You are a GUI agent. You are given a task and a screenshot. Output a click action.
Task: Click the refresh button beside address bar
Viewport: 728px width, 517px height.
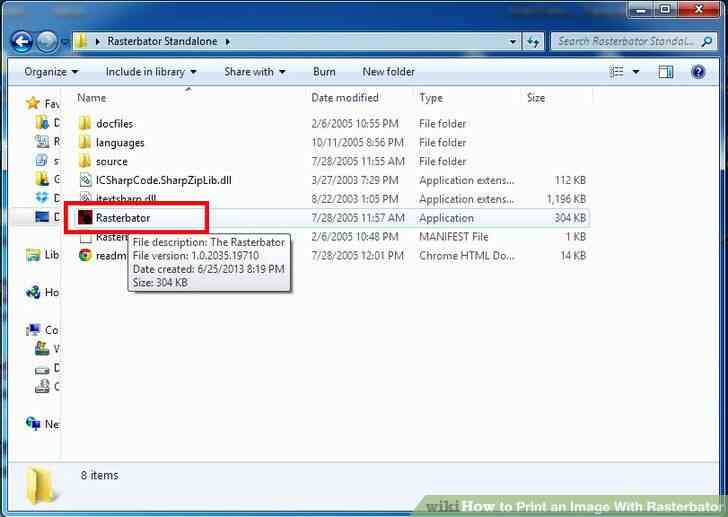coord(534,42)
